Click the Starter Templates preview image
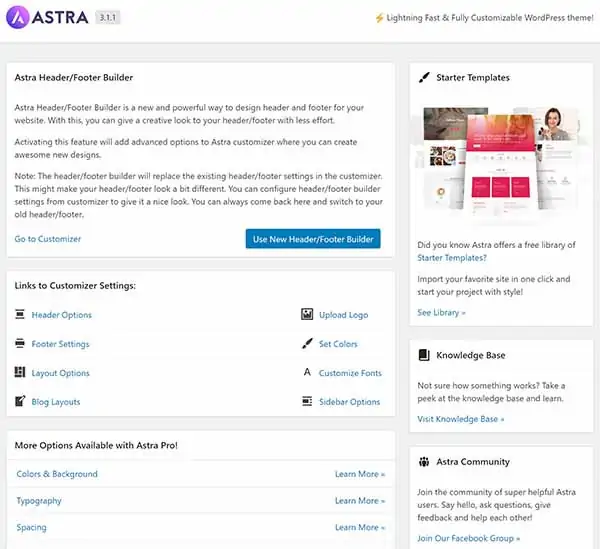 click(501, 160)
